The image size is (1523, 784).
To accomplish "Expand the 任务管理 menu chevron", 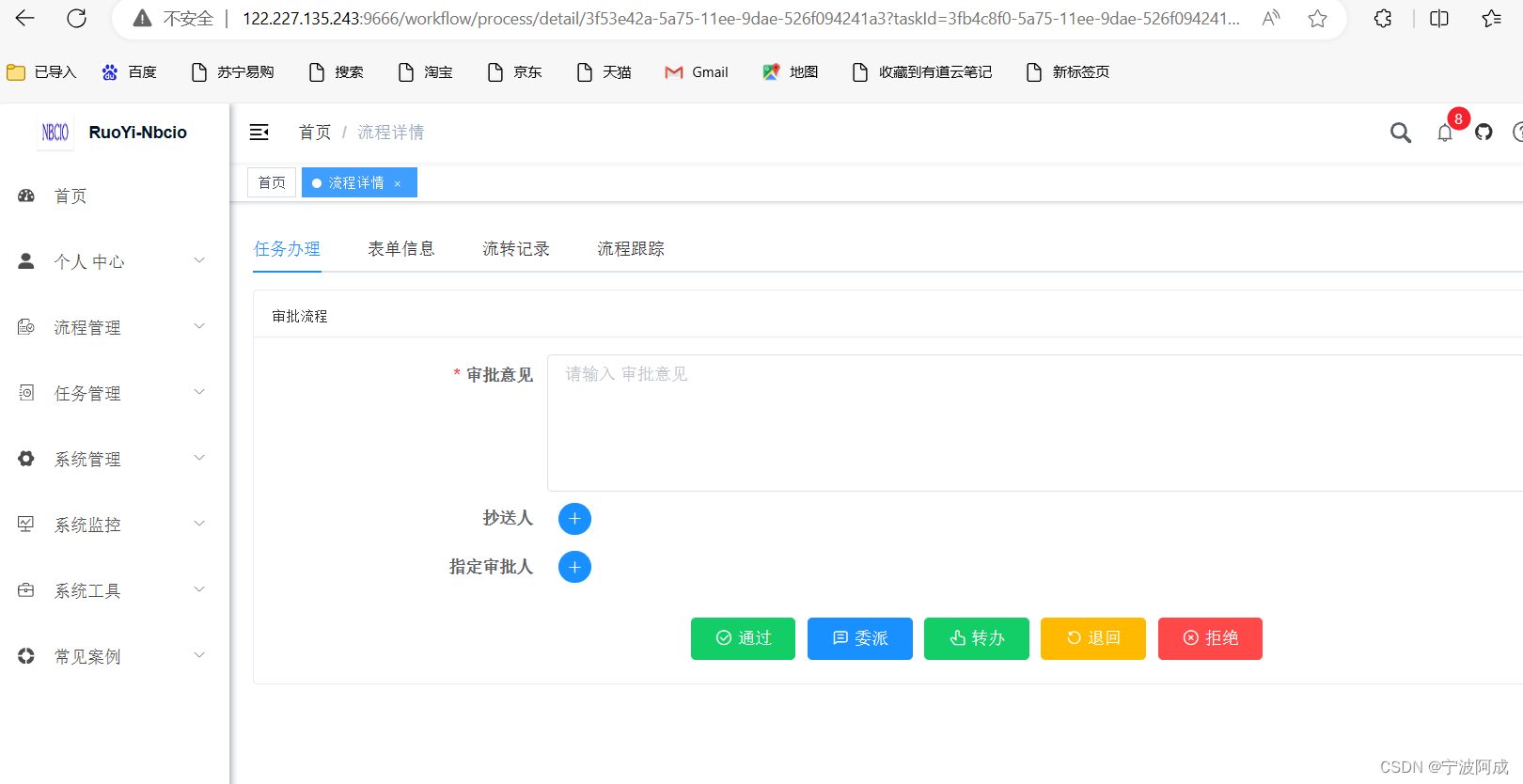I will 199,392.
